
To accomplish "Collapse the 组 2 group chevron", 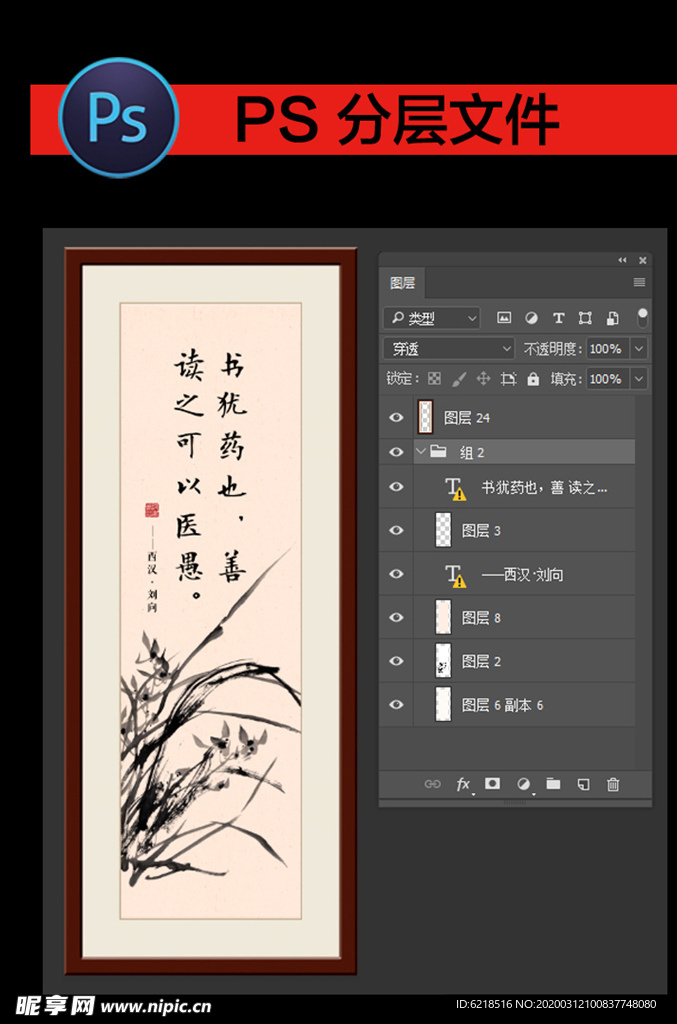I will (x=421, y=451).
